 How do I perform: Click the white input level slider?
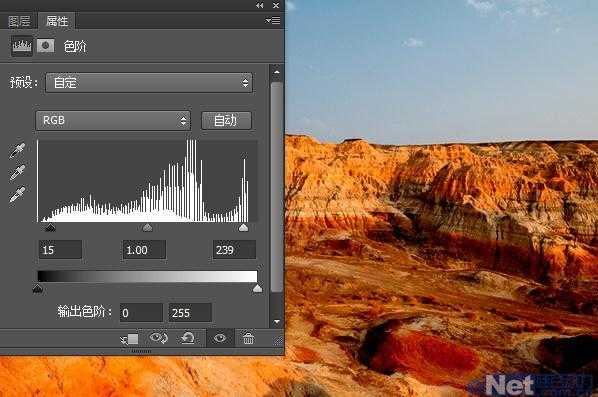click(x=243, y=228)
